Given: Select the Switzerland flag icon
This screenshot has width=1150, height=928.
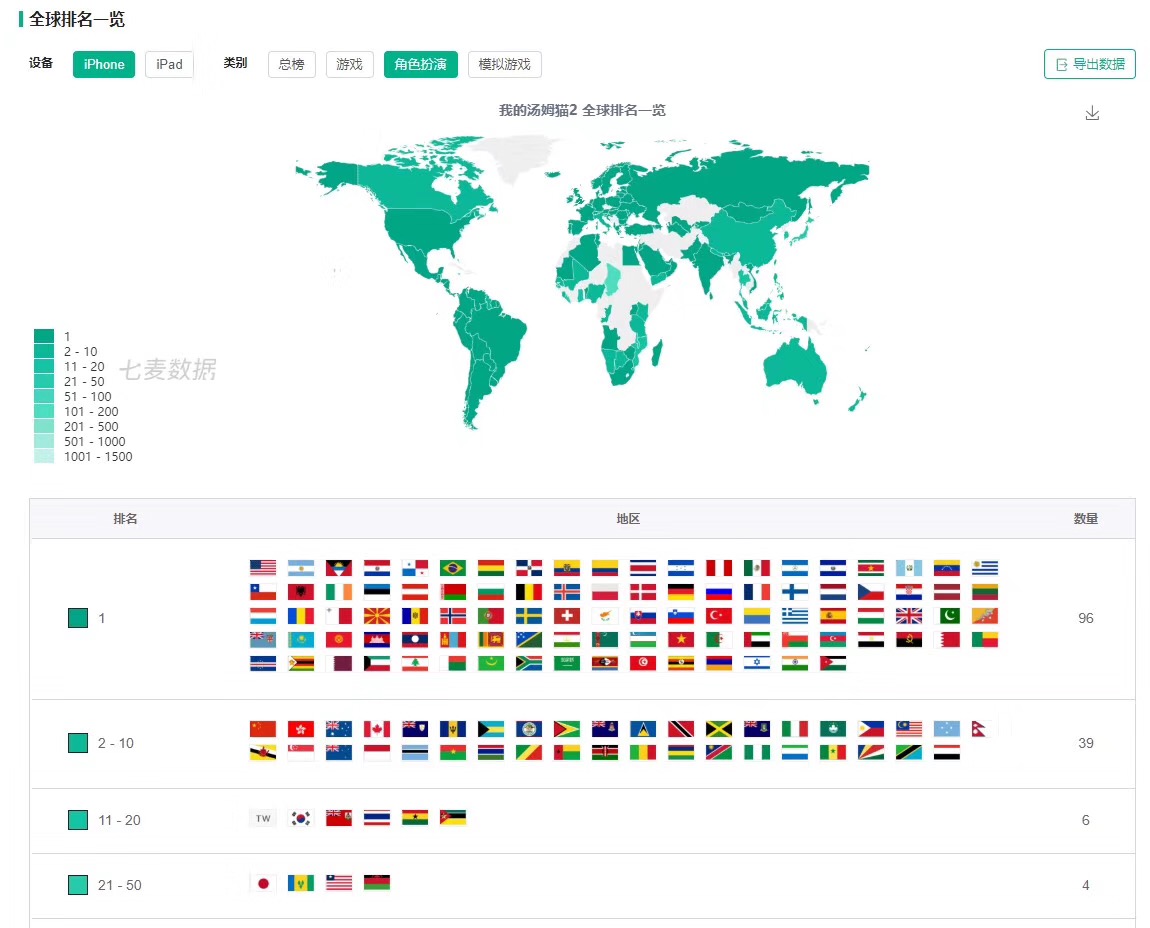Looking at the screenshot, I should 566,616.
